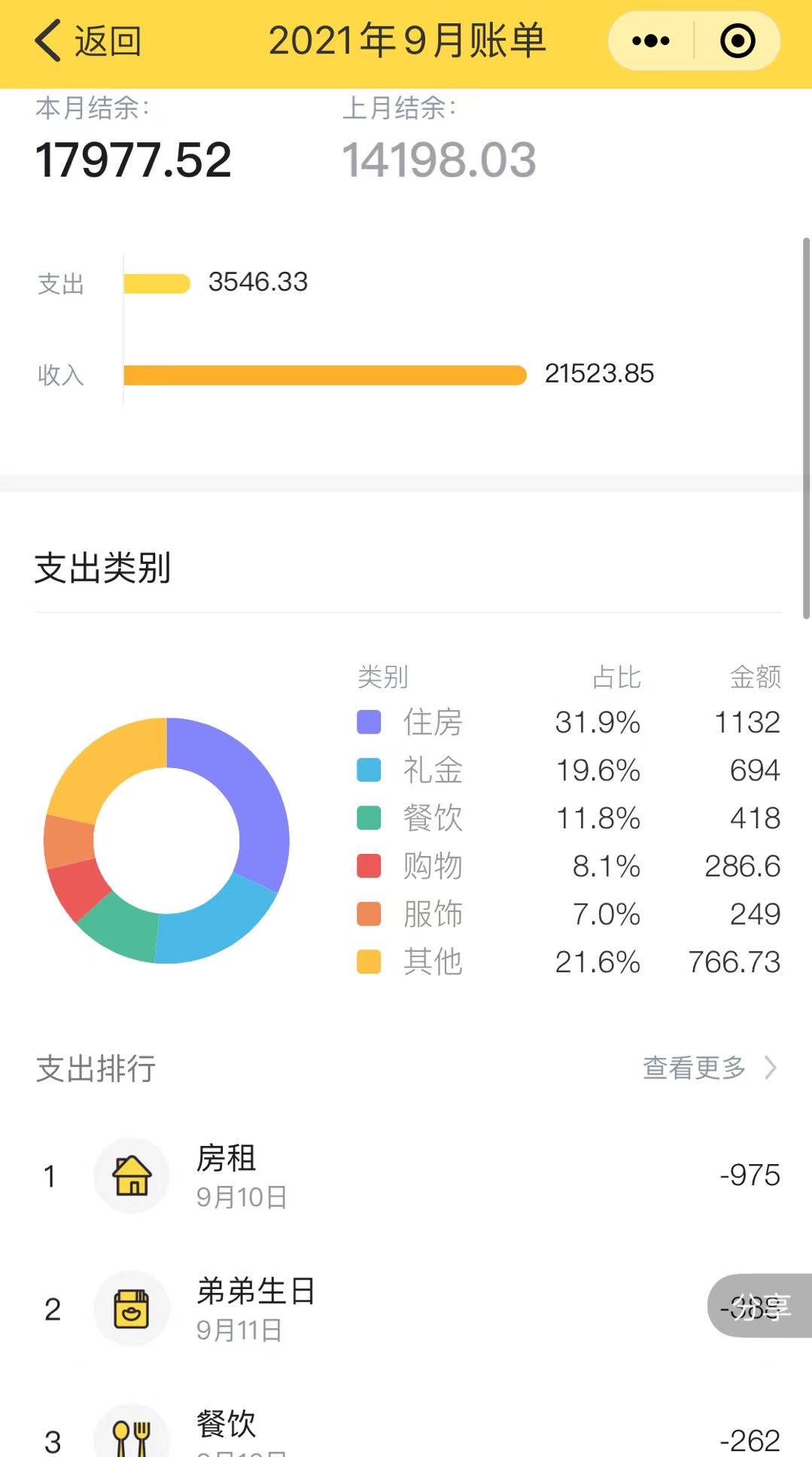Tap the 766.73 amount value
Viewport: 812px width, 1457px height.
[x=734, y=962]
